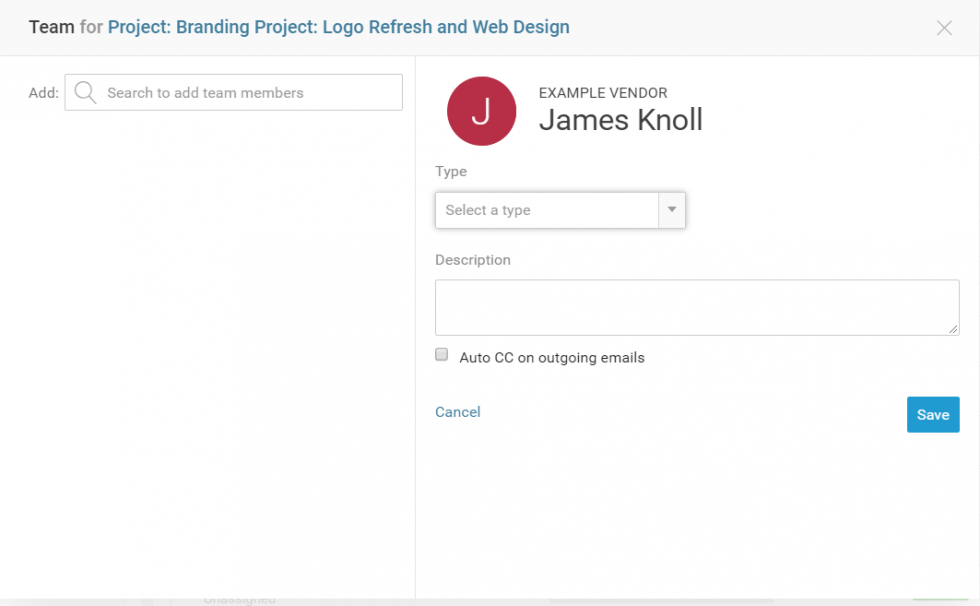Click 'Auto CC on outgoing emails' label
The width and height of the screenshot is (980, 606).
point(551,357)
